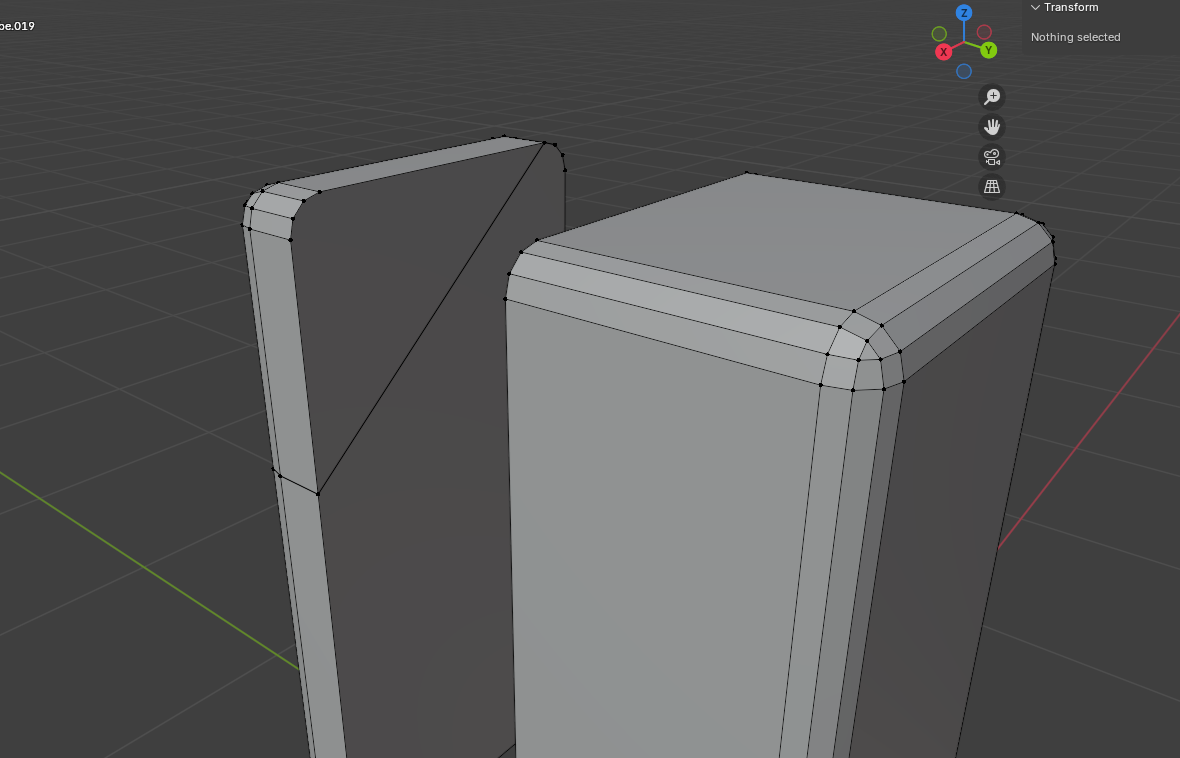Click the 'Nothing selected' text in Transform panel
1180x758 pixels.
point(1075,37)
